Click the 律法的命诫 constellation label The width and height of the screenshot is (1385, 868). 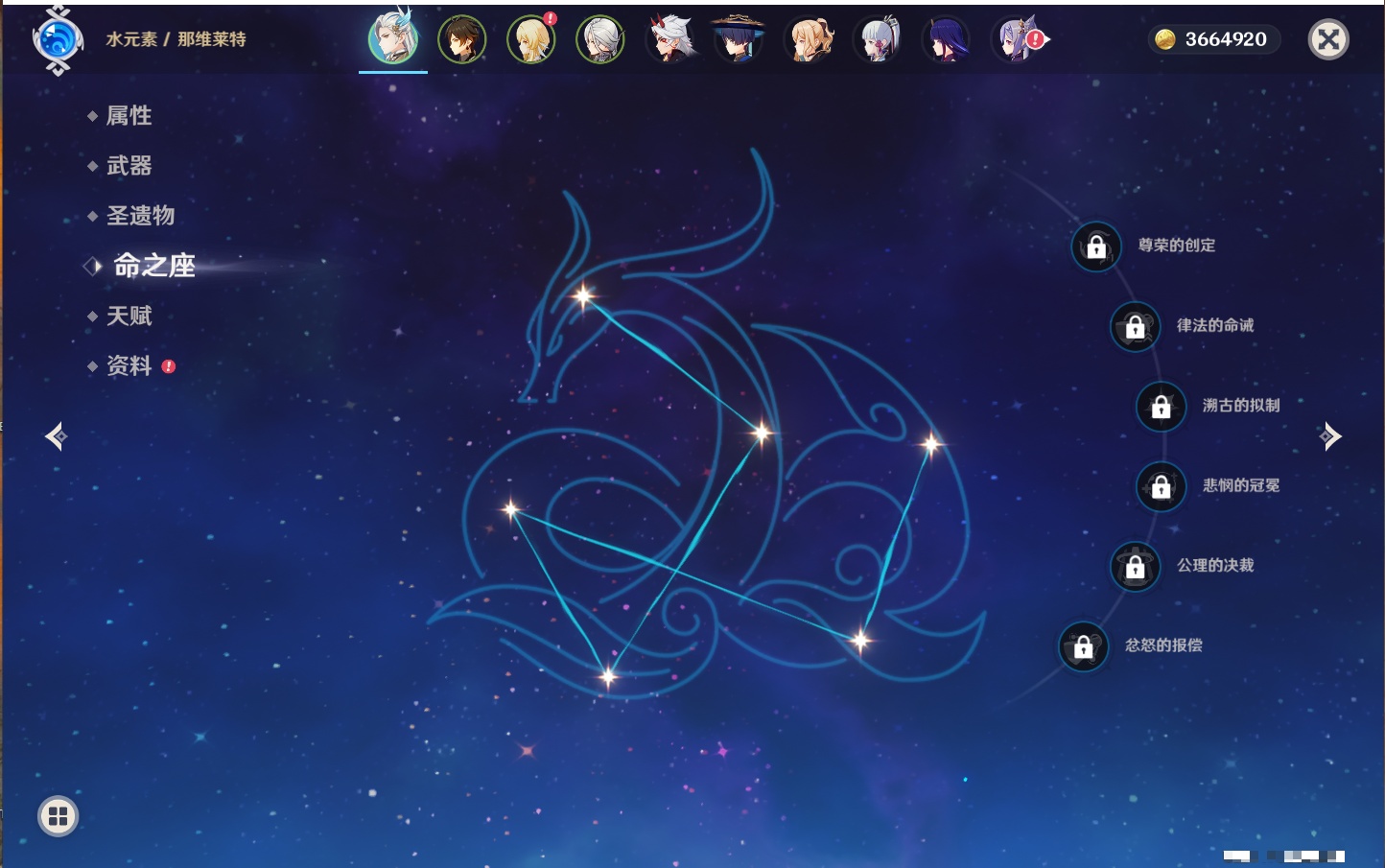point(1215,325)
